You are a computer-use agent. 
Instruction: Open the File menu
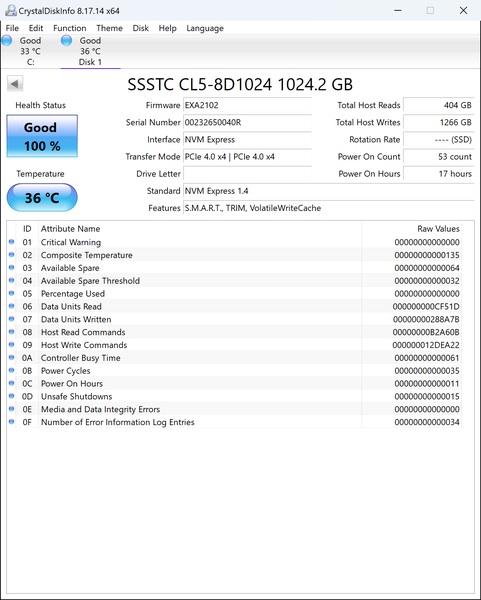(12, 28)
